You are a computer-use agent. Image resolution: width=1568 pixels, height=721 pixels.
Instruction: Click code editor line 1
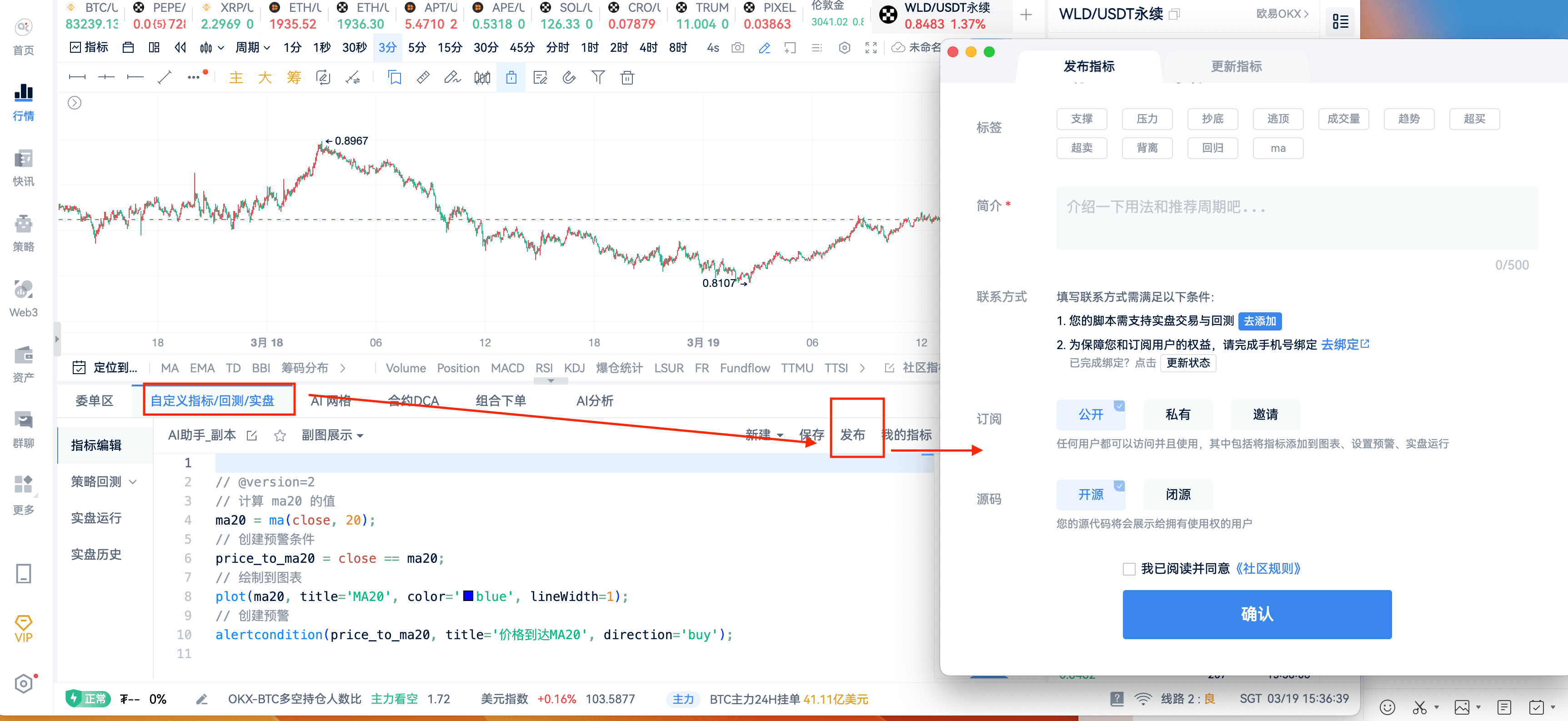[574, 463]
